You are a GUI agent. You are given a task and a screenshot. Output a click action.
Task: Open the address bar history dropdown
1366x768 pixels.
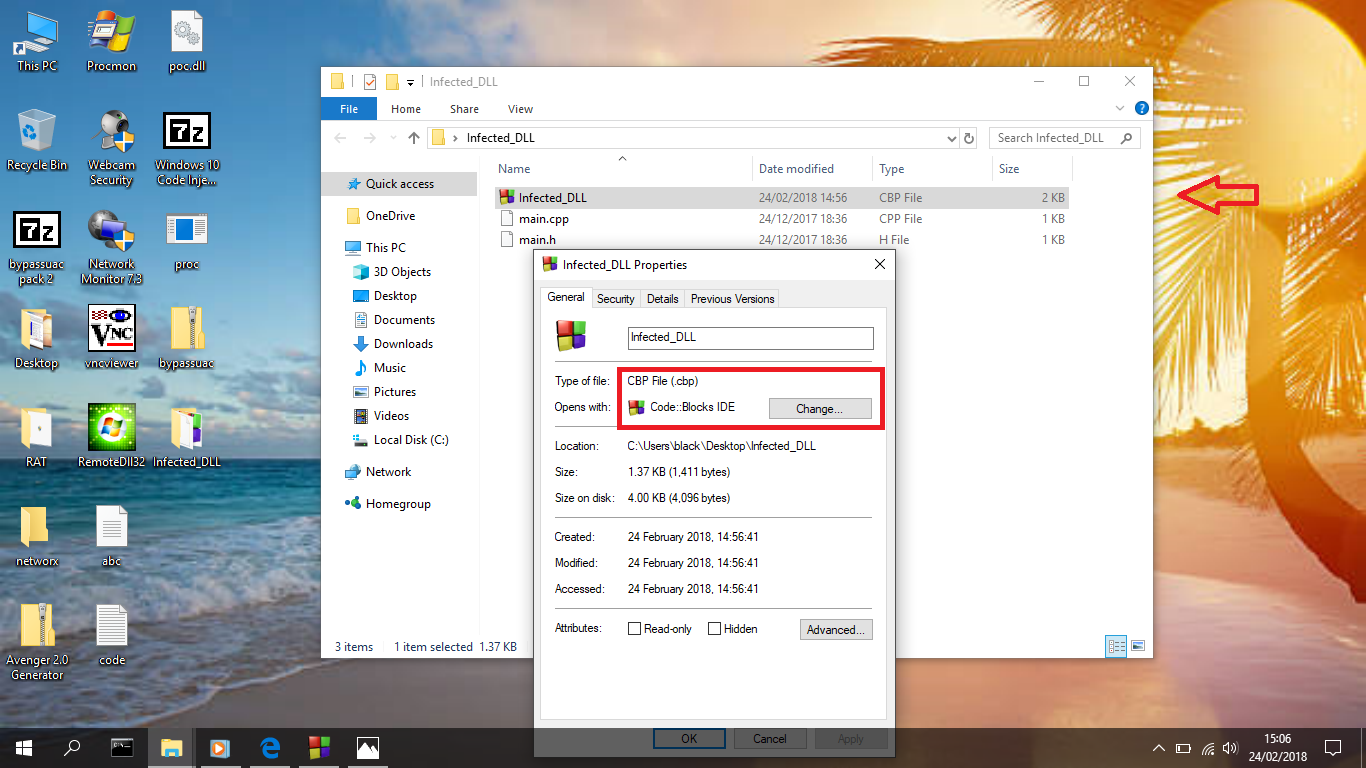951,138
